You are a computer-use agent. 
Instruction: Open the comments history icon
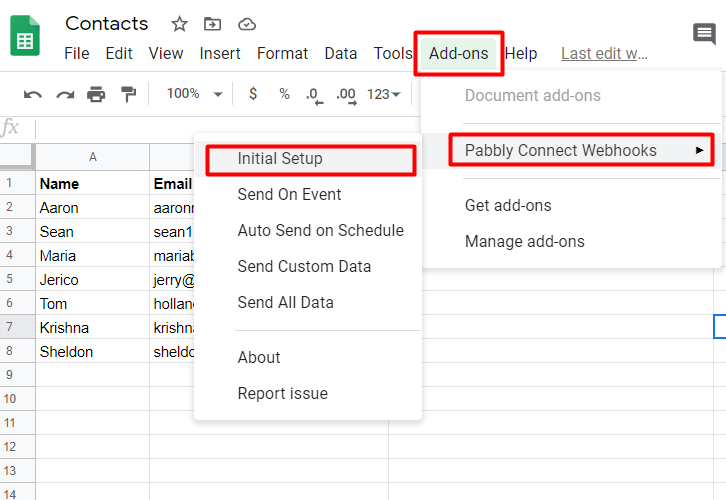coord(704,34)
